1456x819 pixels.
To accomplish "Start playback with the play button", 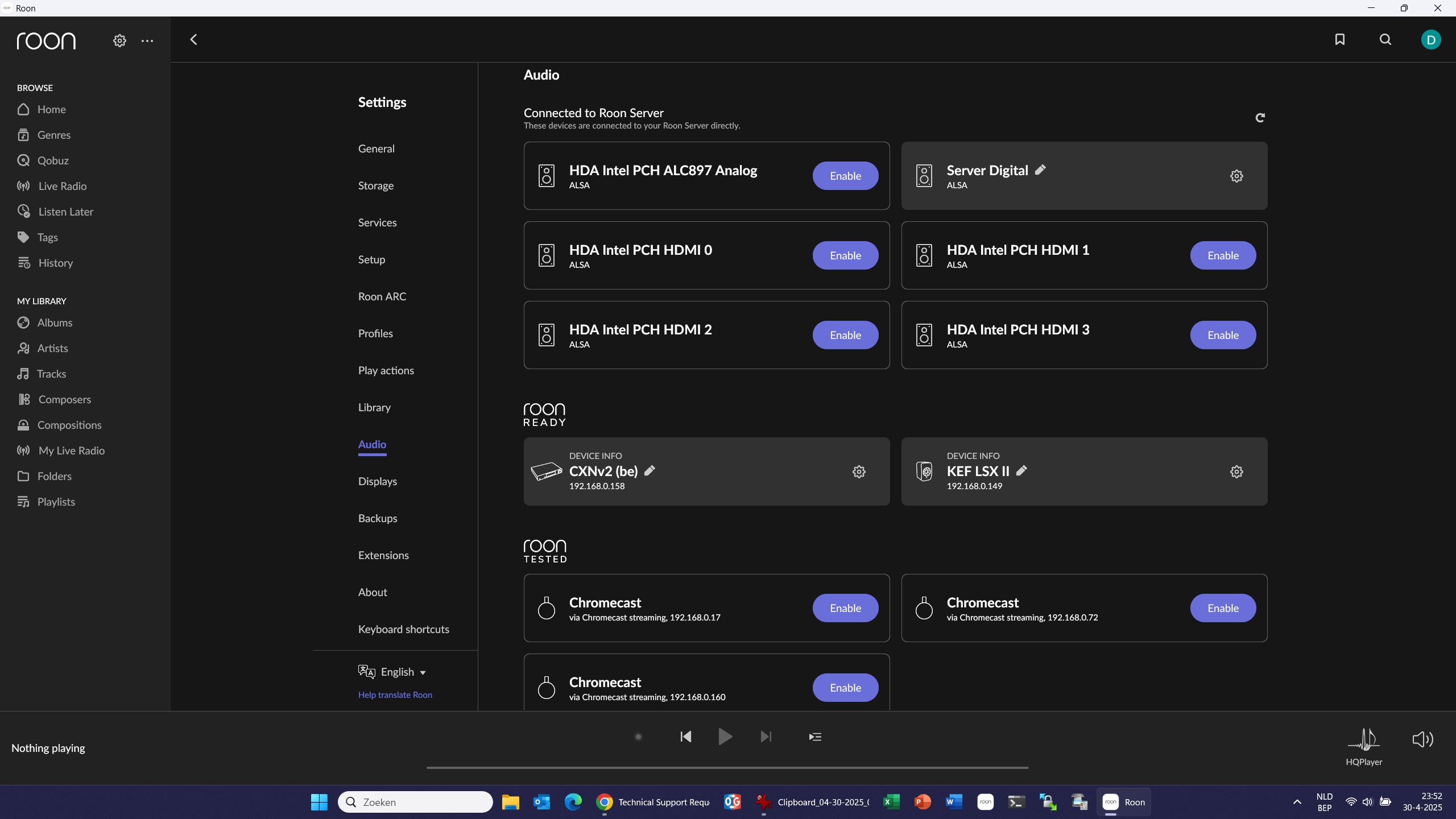I will pyautogui.click(x=725, y=737).
